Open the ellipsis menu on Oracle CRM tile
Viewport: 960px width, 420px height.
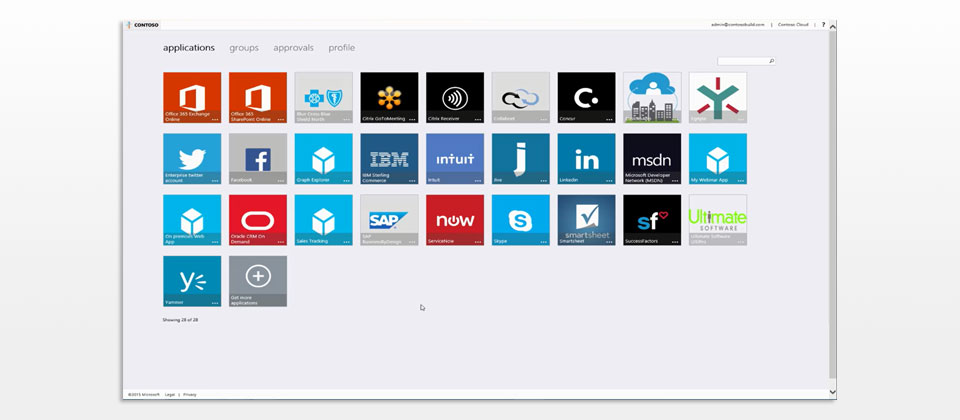280,242
